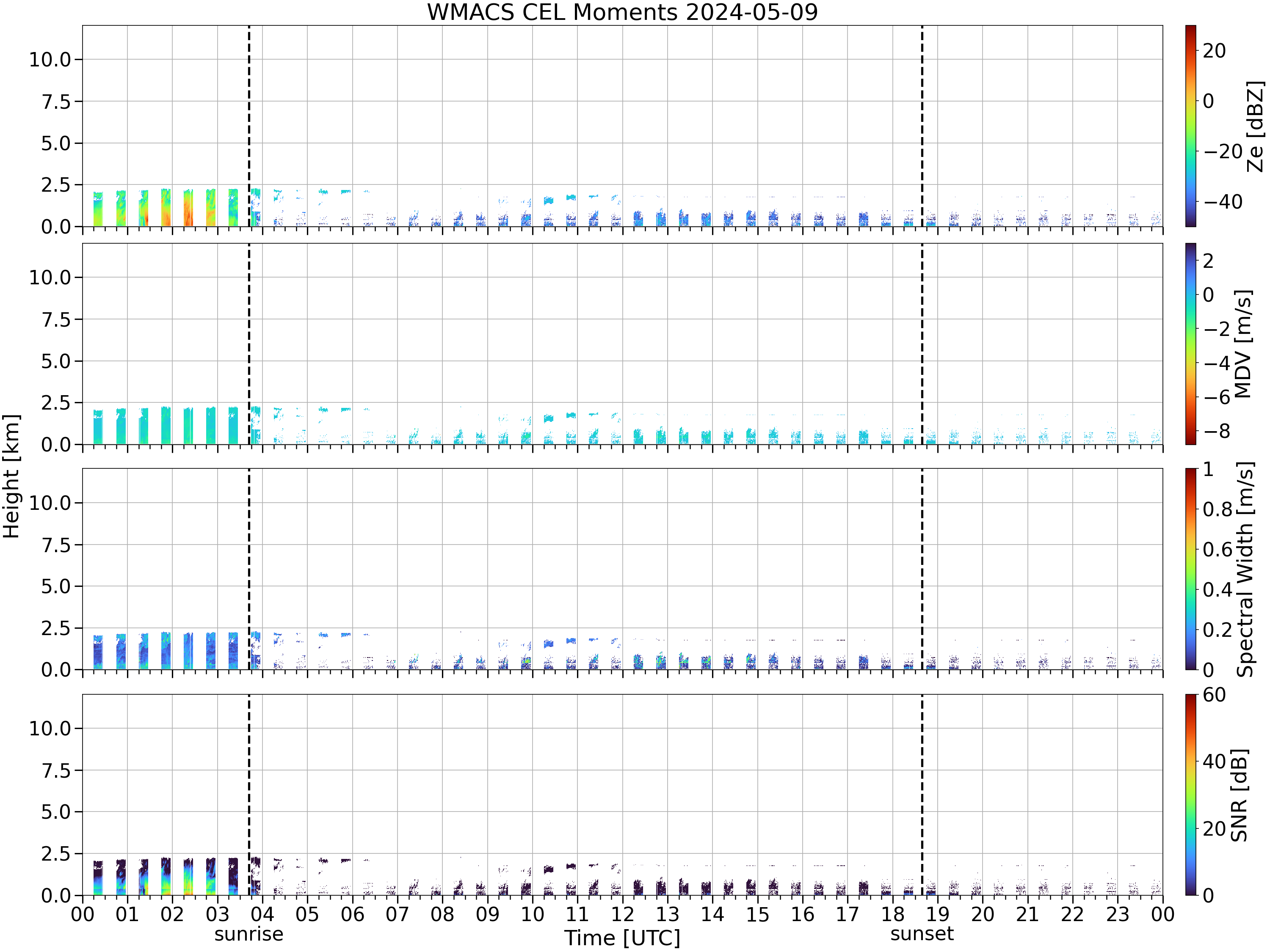Click the Ze [dBZ] colorbar

[x=1191, y=126]
